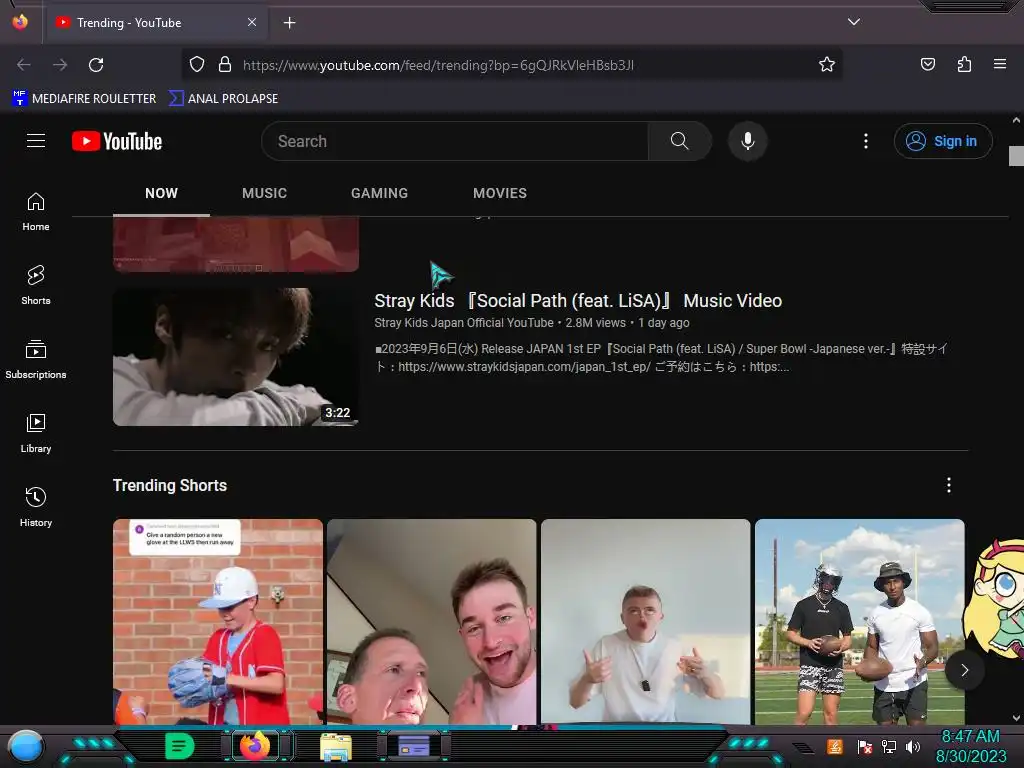Go forward with browser forward arrow

pos(60,65)
